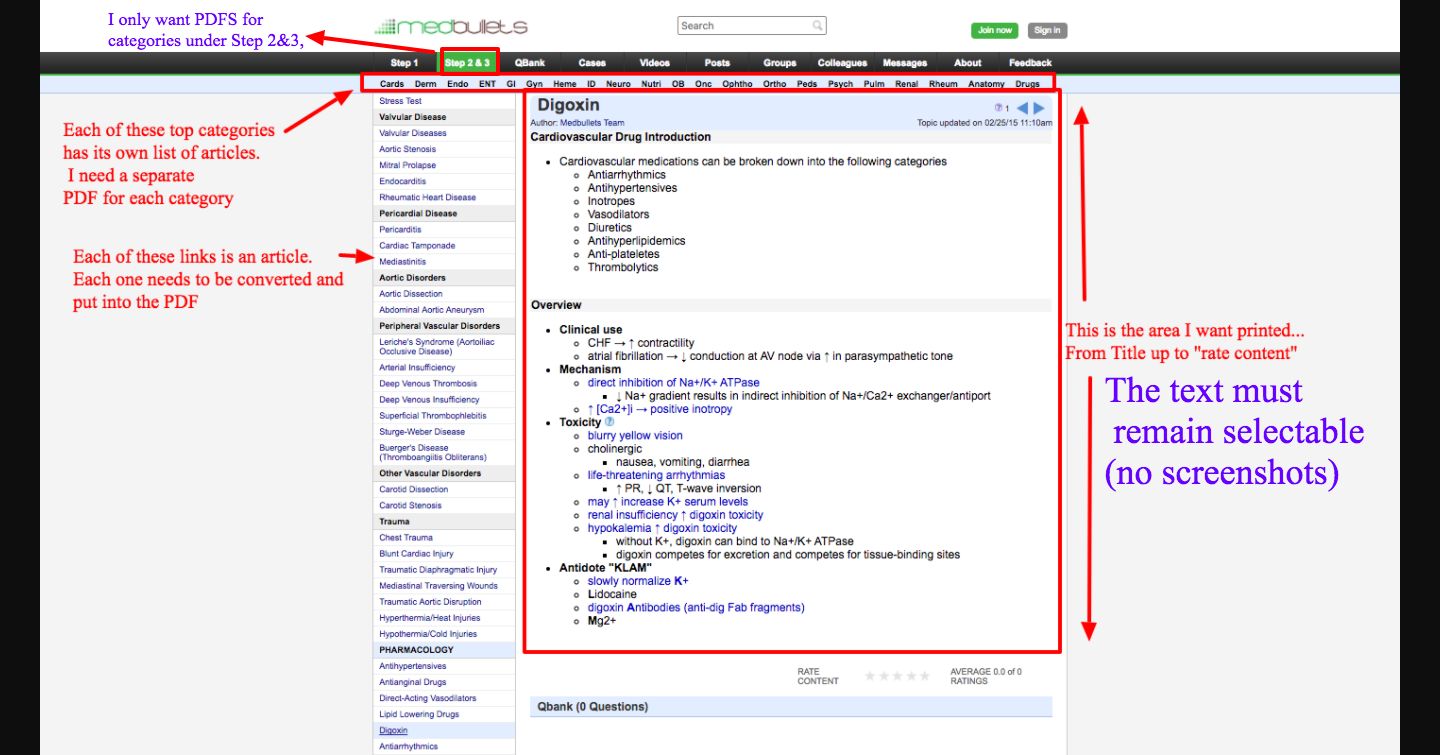Viewport: 1440px width, 755px height.
Task: Open the Mitral Prolapse article
Action: [407, 165]
